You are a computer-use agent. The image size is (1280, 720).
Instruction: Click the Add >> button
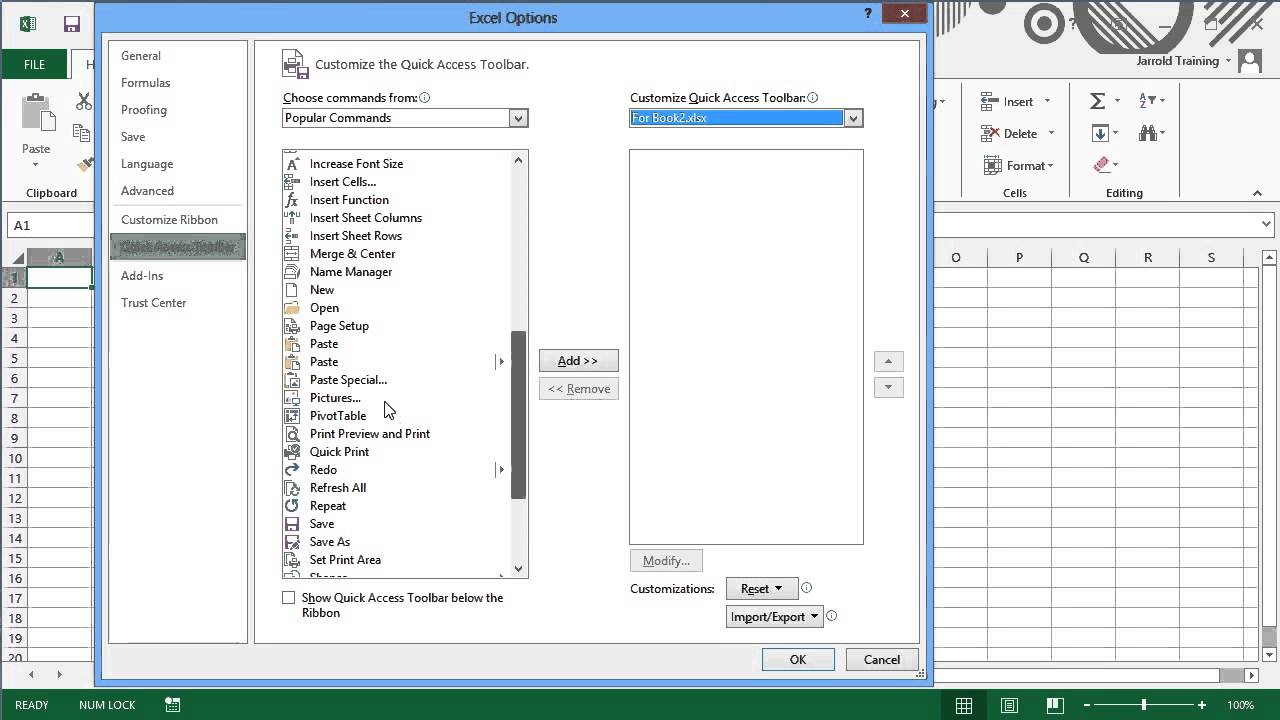click(578, 361)
